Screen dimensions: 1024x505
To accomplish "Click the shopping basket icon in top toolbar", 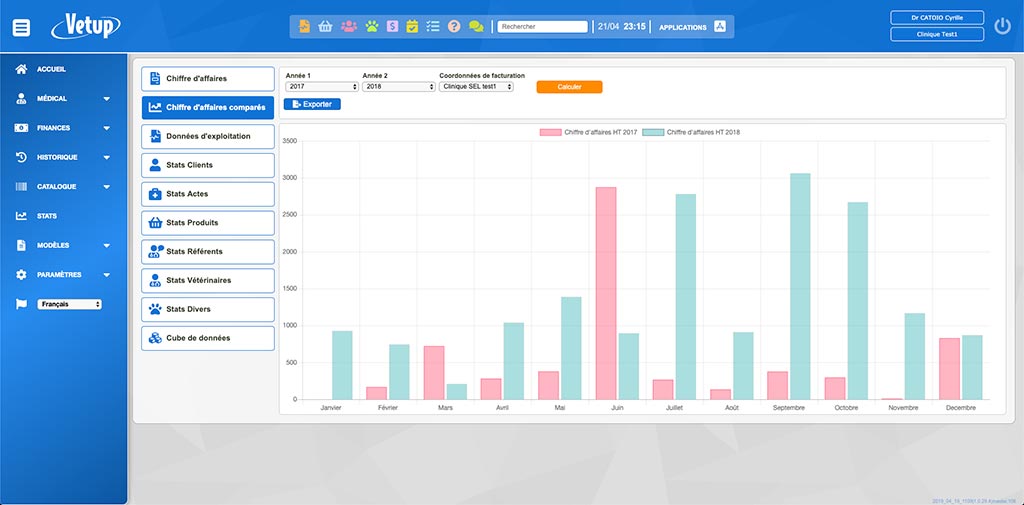I will [x=325, y=27].
